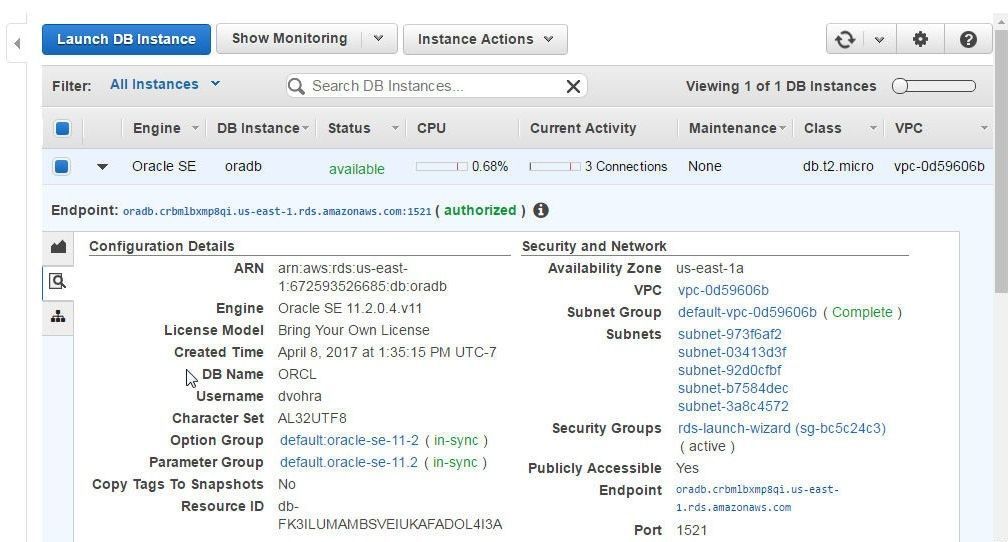Collapse the left navigation panel arrow
This screenshot has height=542, width=1008.
(x=17, y=43)
